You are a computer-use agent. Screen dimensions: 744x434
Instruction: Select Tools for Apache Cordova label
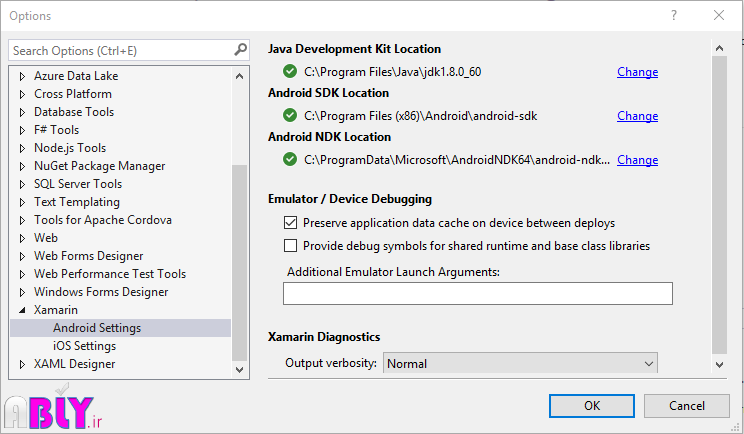point(102,220)
